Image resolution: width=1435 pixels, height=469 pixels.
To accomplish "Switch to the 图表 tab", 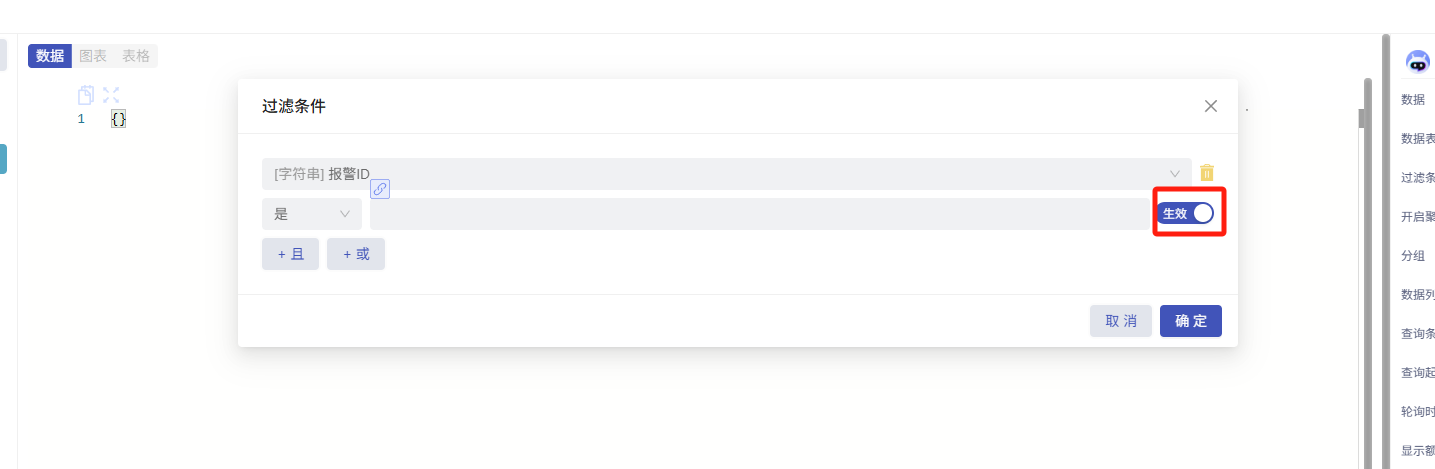I will tap(93, 56).
